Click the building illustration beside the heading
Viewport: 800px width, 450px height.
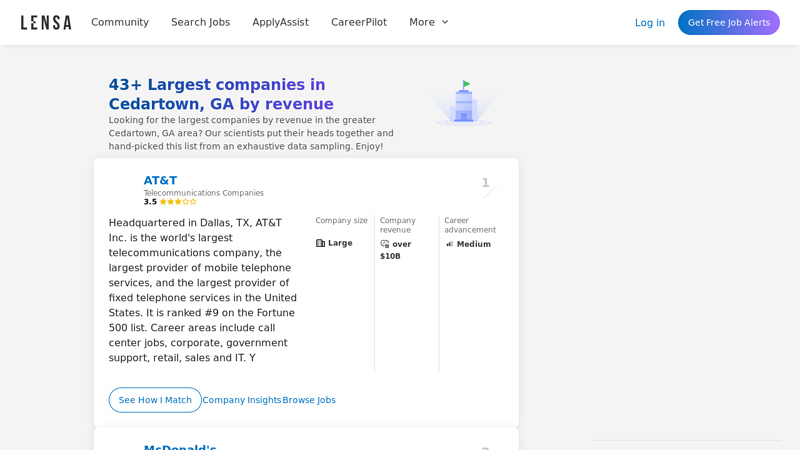coord(463,103)
